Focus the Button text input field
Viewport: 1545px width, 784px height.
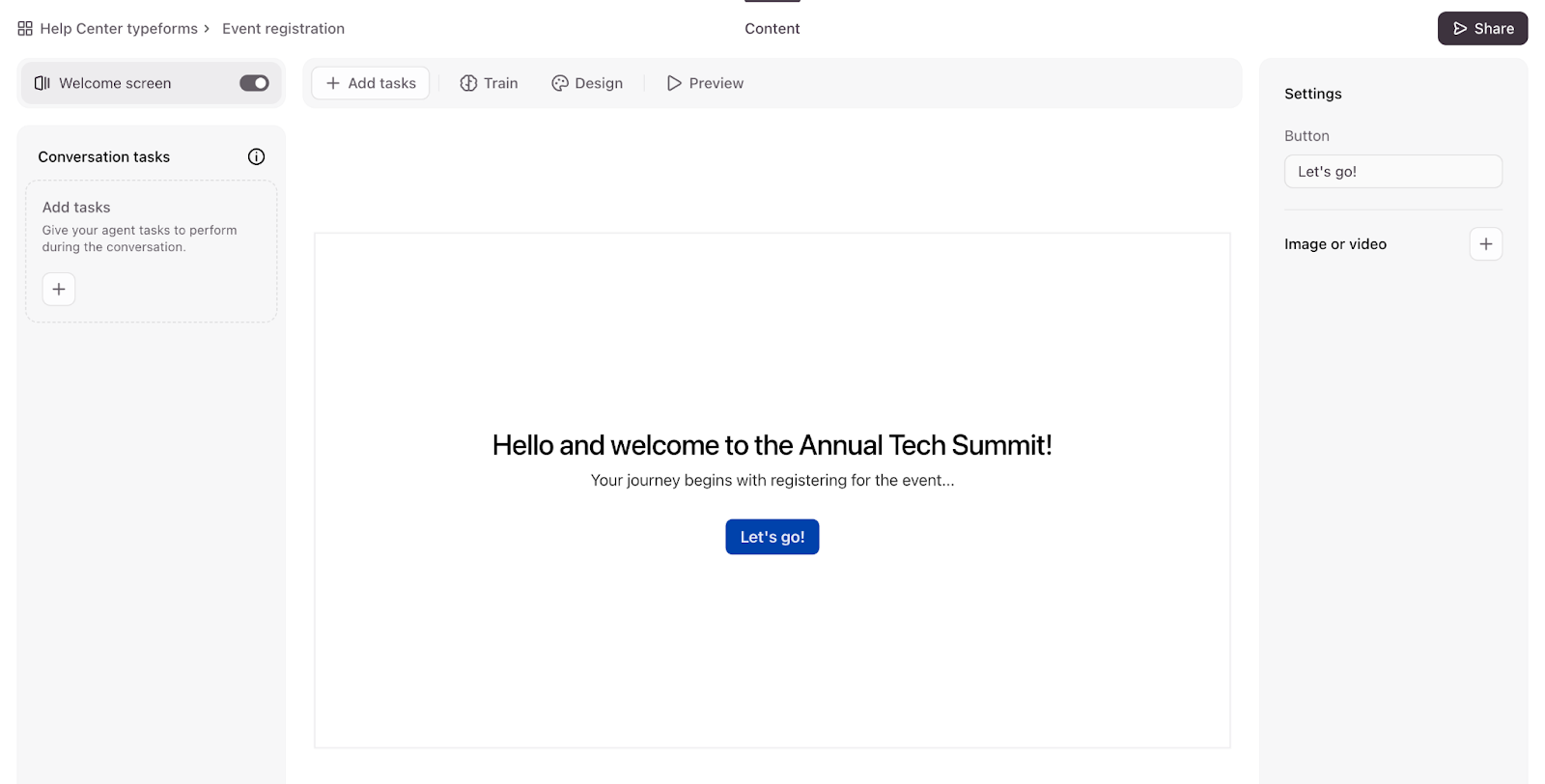click(1392, 172)
